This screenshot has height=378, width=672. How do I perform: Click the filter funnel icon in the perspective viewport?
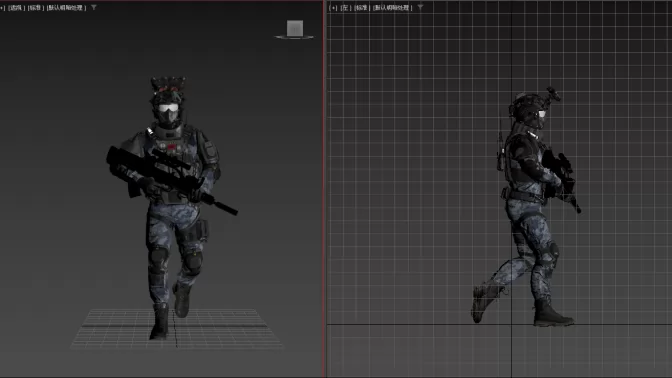[x=94, y=7]
